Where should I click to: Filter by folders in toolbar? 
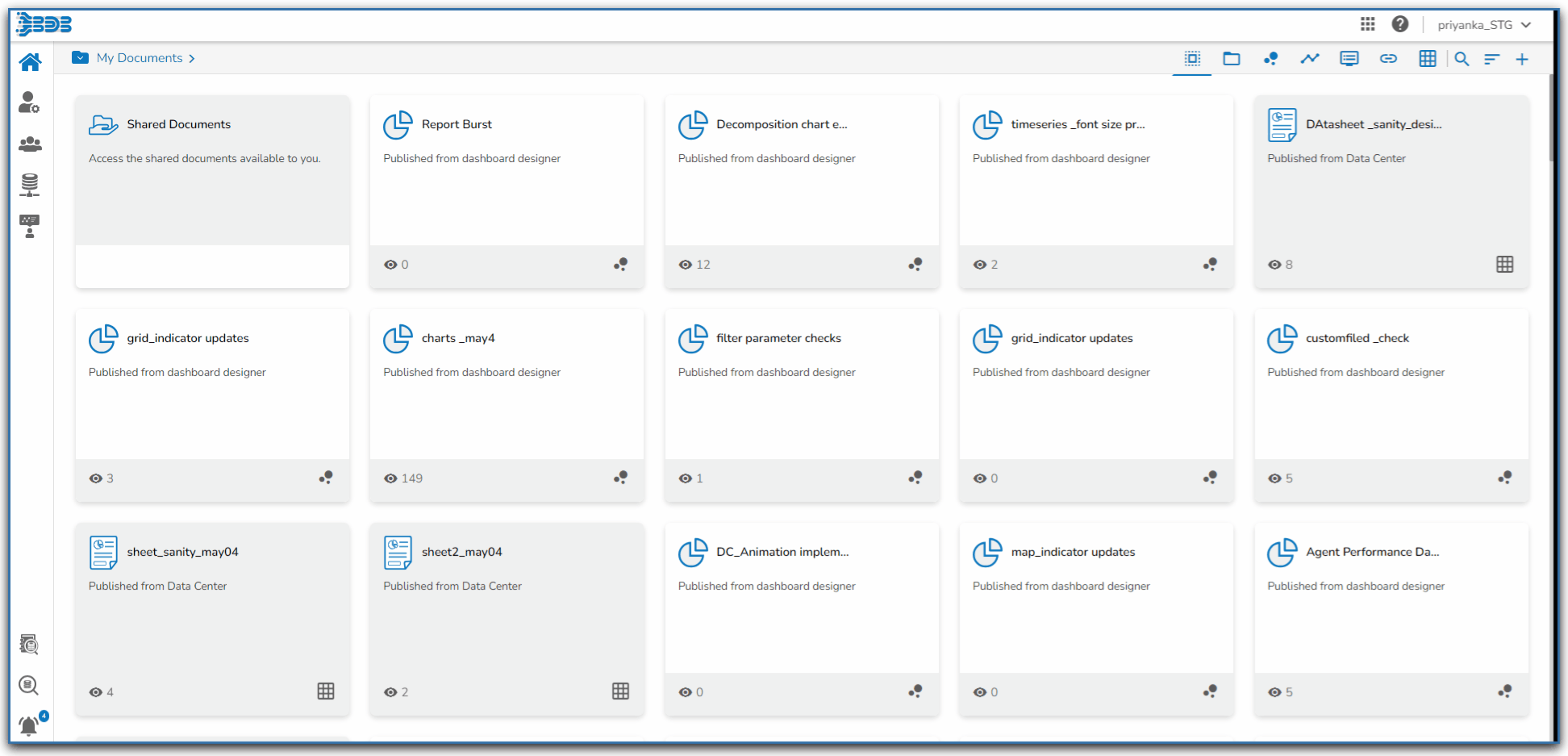coord(1232,58)
